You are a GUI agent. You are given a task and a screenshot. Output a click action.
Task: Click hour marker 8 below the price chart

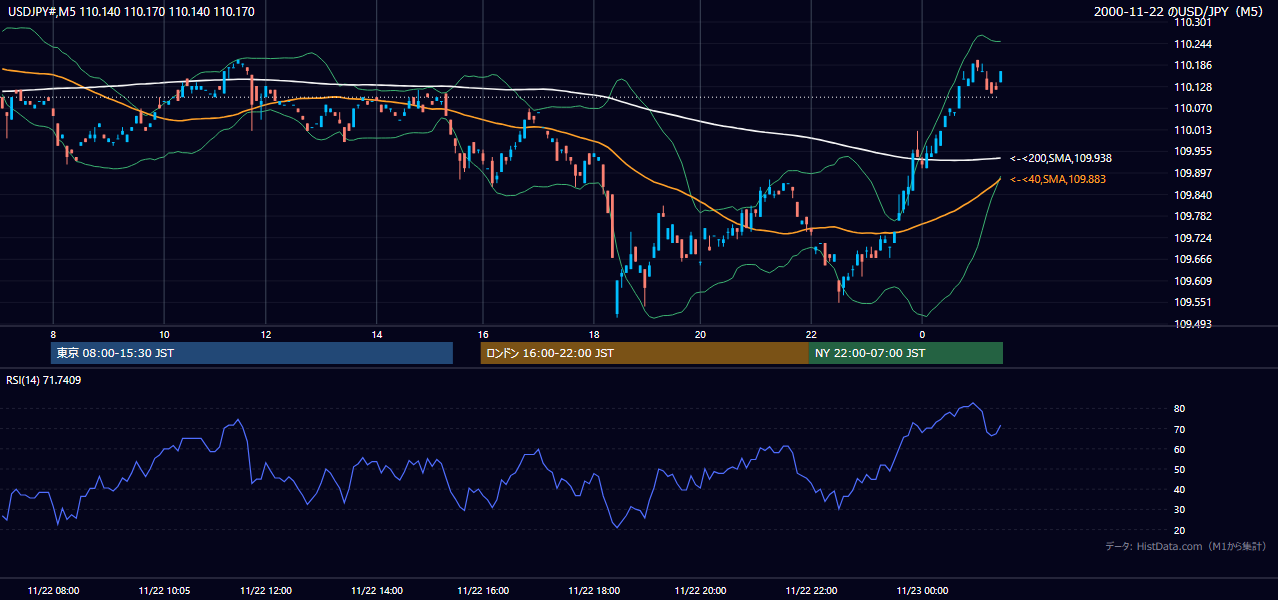click(x=53, y=334)
